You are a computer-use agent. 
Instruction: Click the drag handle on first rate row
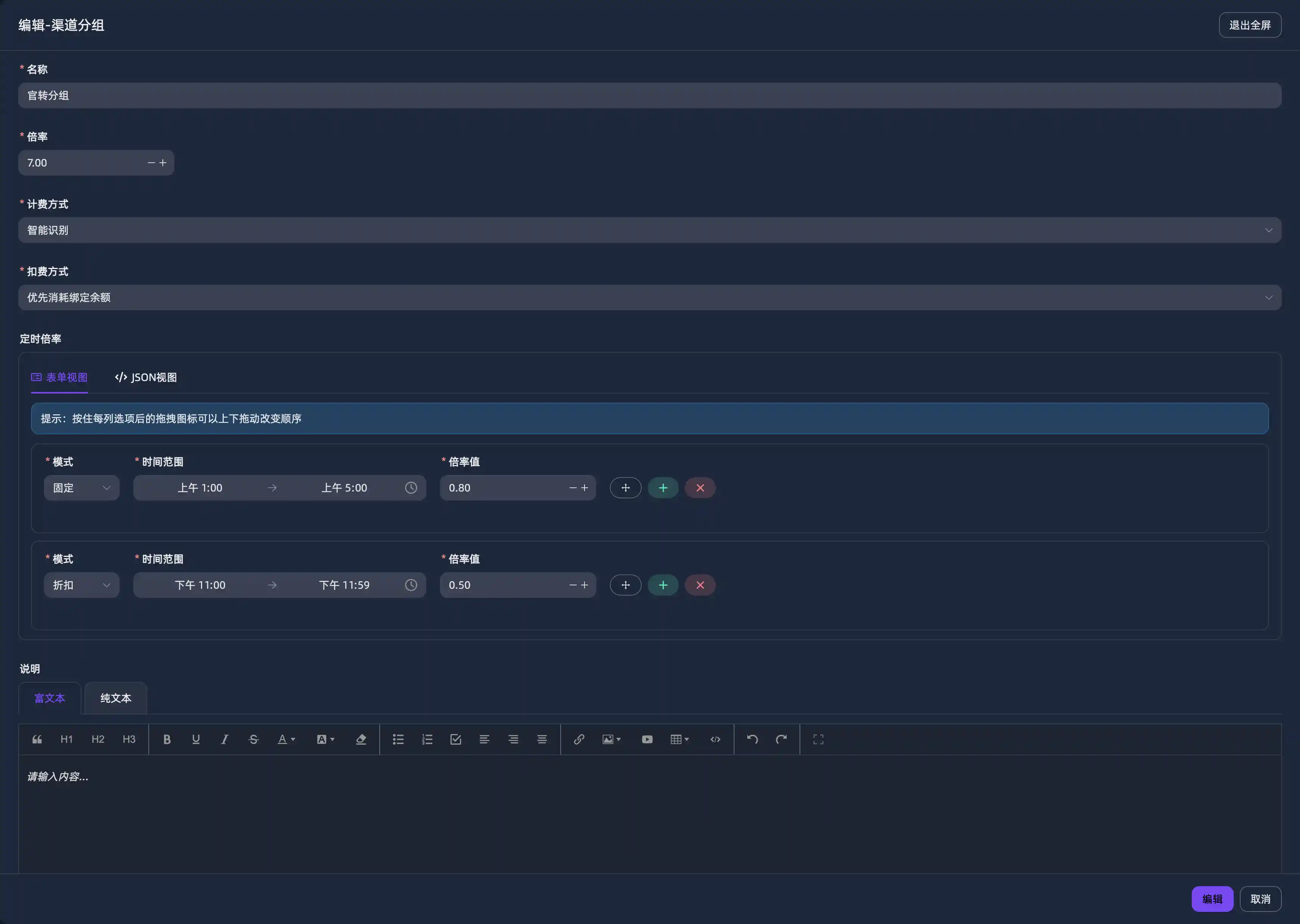625,488
